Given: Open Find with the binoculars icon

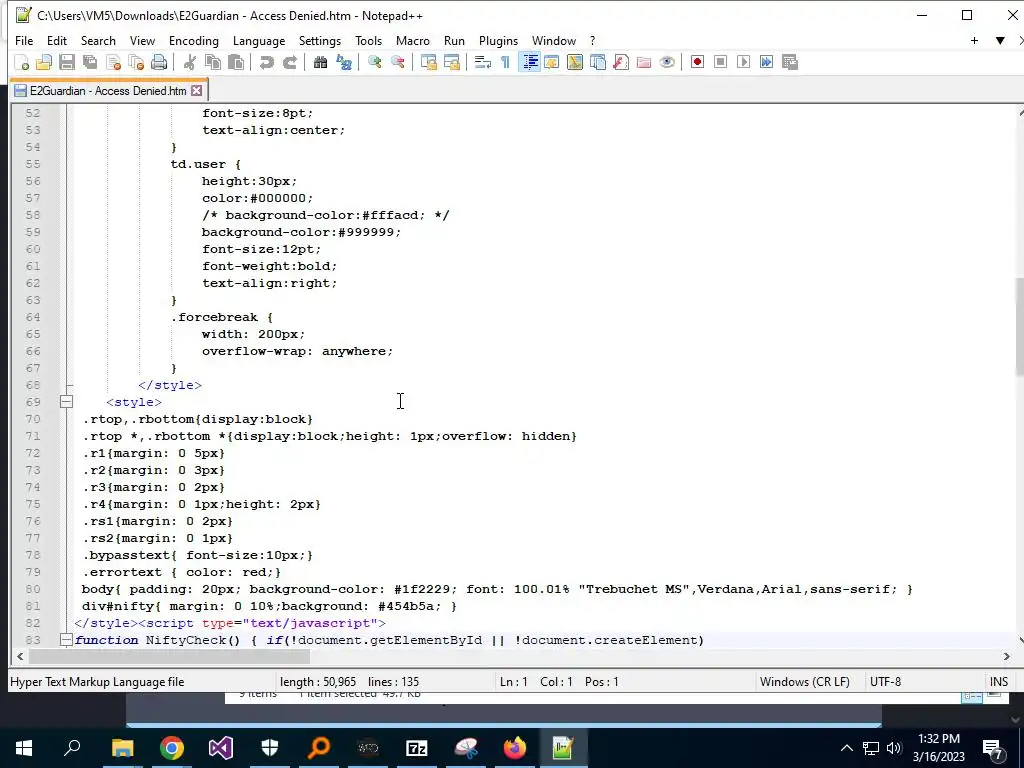Looking at the screenshot, I should point(321,62).
